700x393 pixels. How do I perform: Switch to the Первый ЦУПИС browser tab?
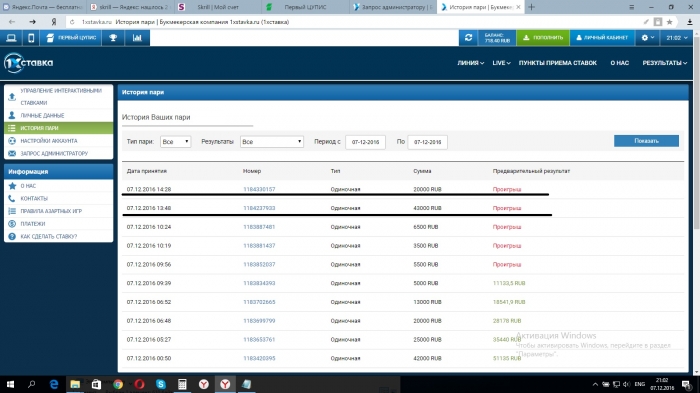click(305, 7)
